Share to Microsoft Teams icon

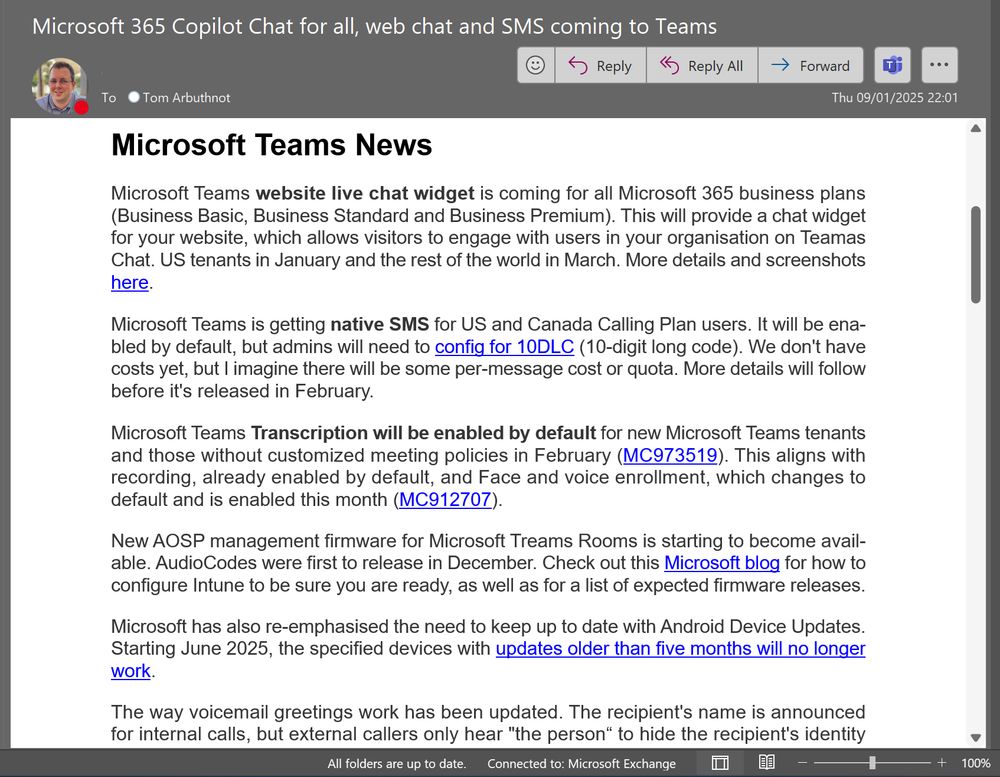pyautogui.click(x=892, y=65)
